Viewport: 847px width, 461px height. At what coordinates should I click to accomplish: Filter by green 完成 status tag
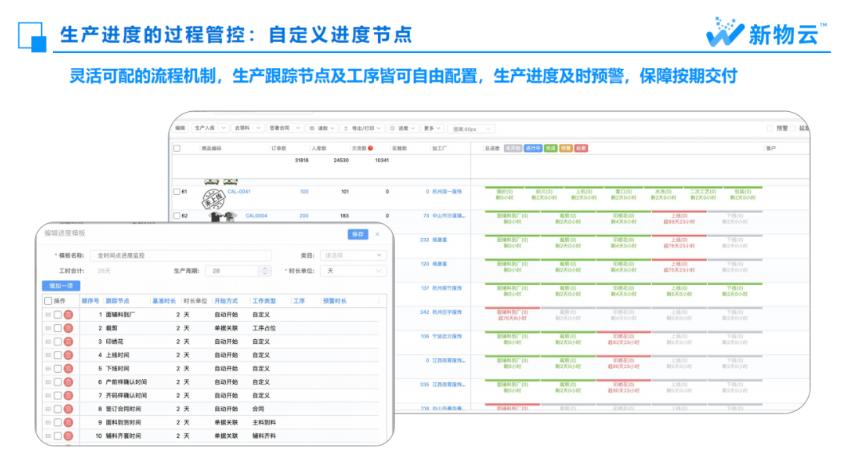[550, 148]
